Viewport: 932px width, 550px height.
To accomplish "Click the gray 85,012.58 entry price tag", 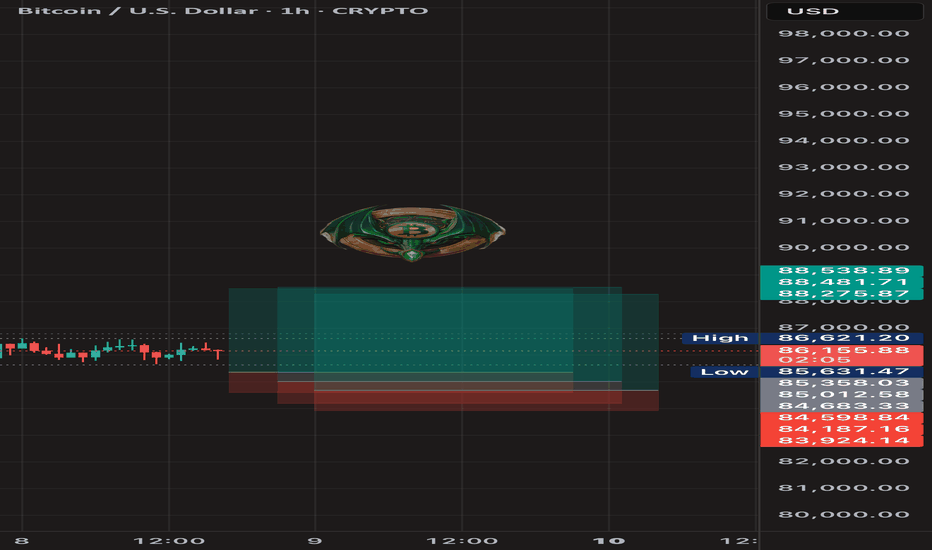I will coord(843,395).
